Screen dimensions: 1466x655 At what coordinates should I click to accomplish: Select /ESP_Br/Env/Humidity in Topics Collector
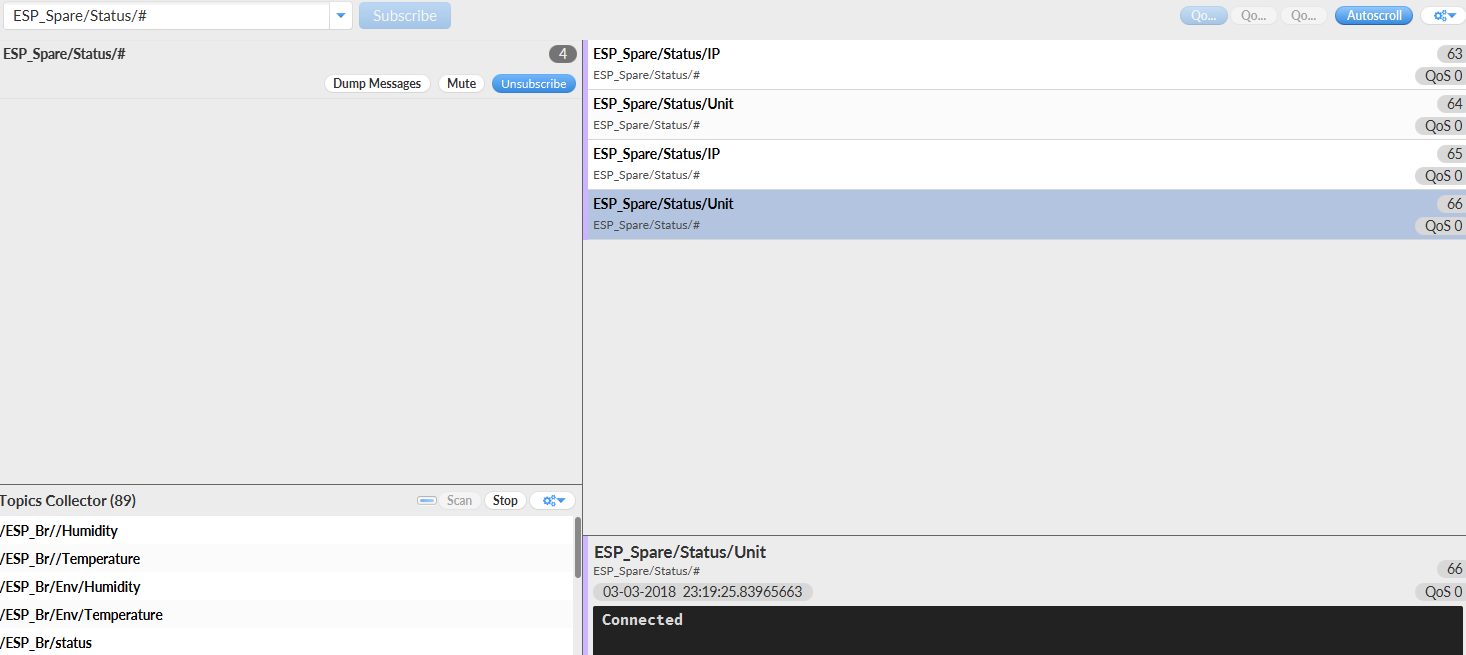pos(70,587)
